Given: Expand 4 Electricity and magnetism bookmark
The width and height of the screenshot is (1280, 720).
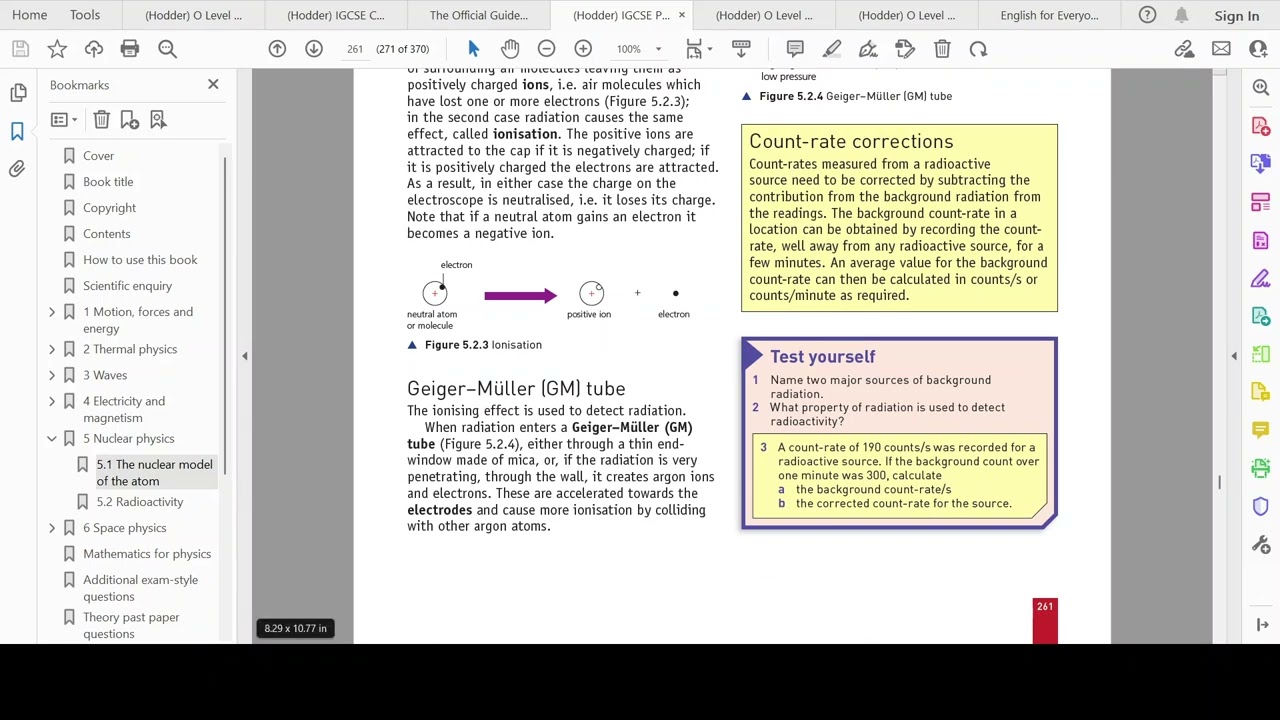Looking at the screenshot, I should coord(52,401).
